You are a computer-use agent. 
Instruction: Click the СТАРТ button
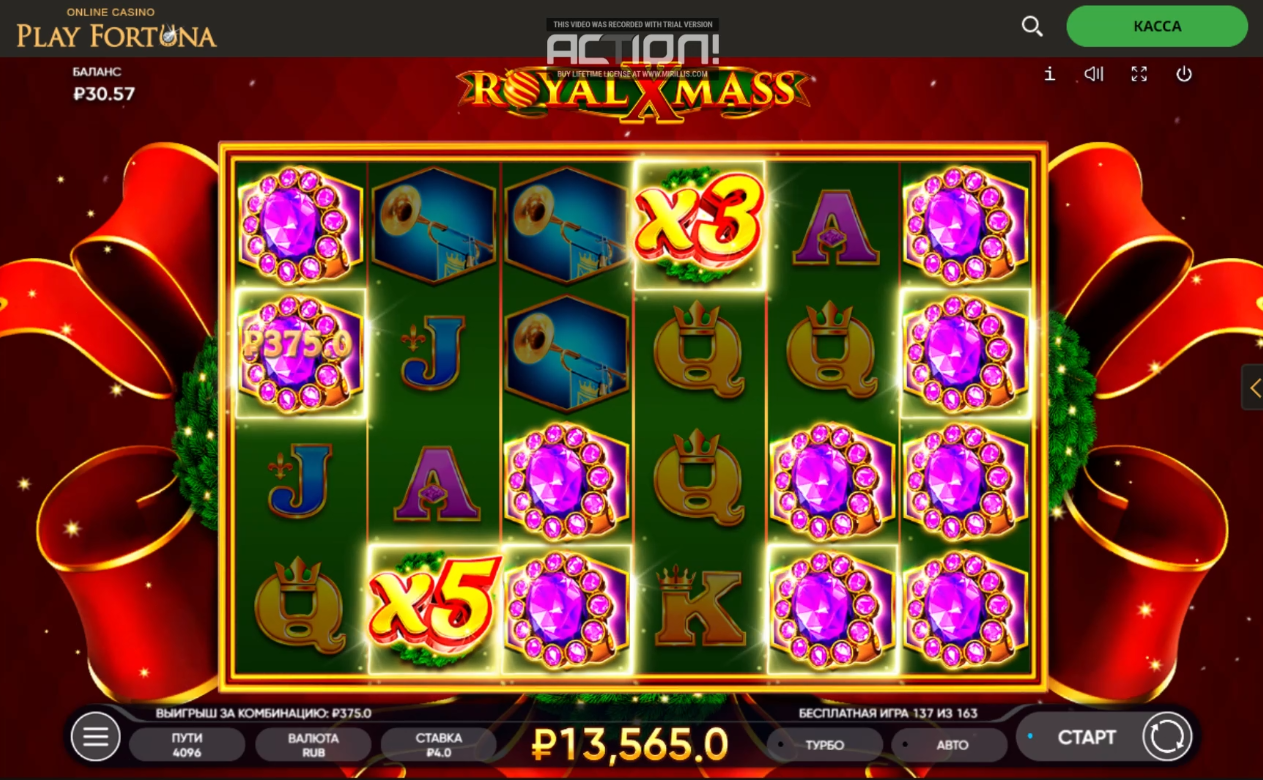tap(1087, 737)
